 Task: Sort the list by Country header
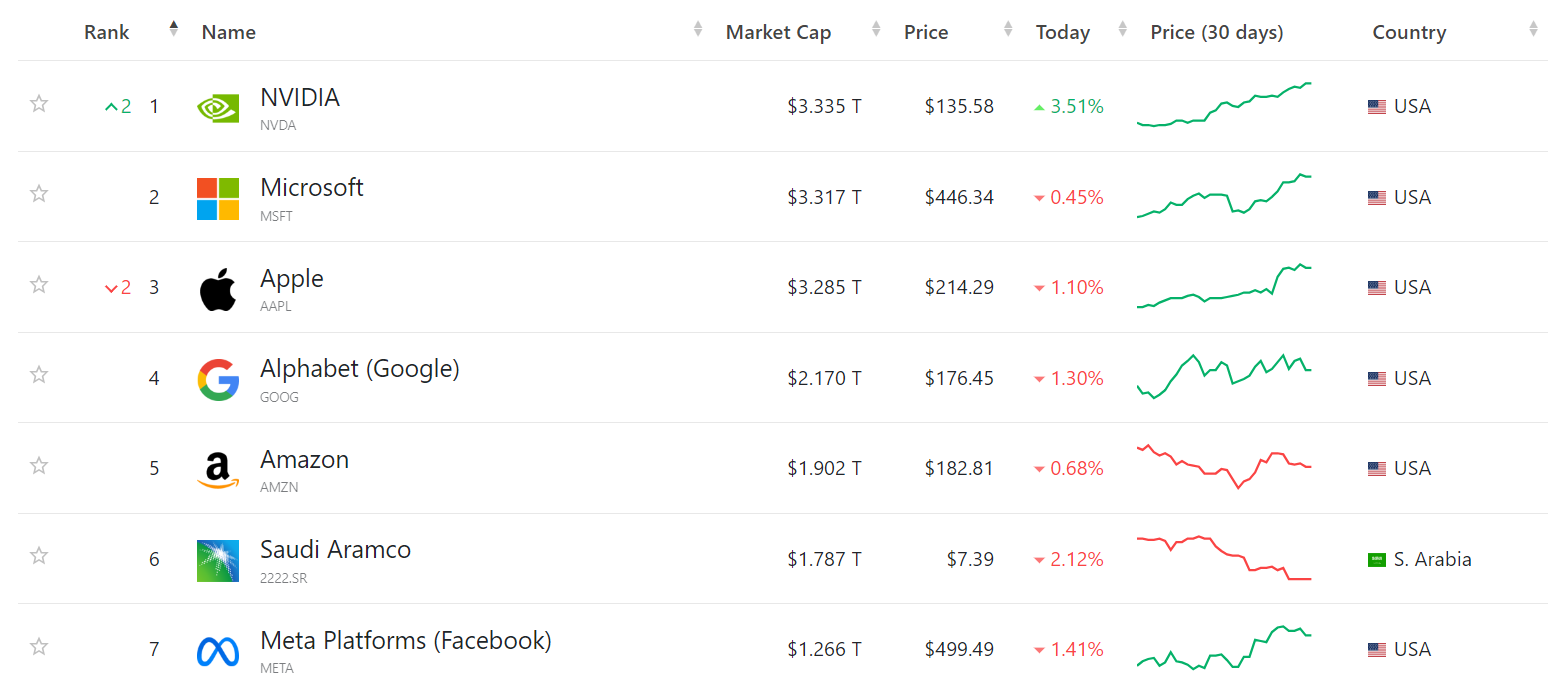[x=1409, y=32]
